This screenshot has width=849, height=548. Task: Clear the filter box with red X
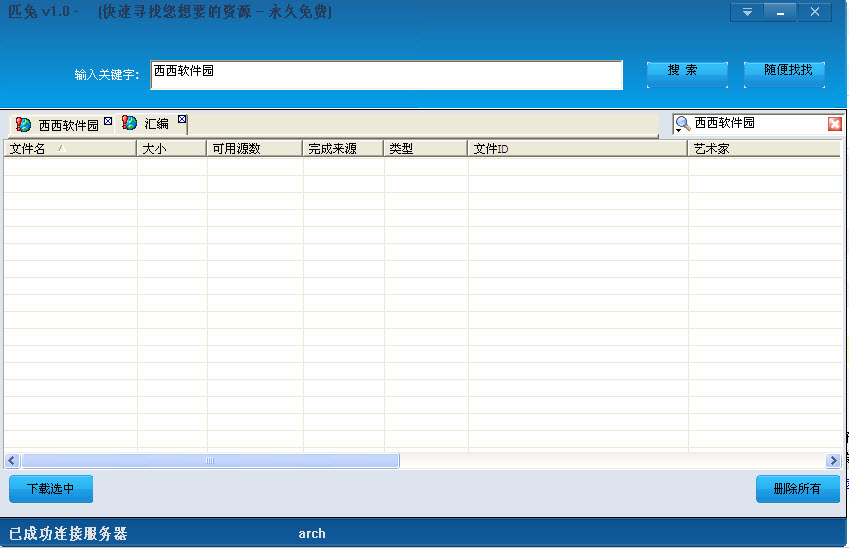tap(834, 124)
